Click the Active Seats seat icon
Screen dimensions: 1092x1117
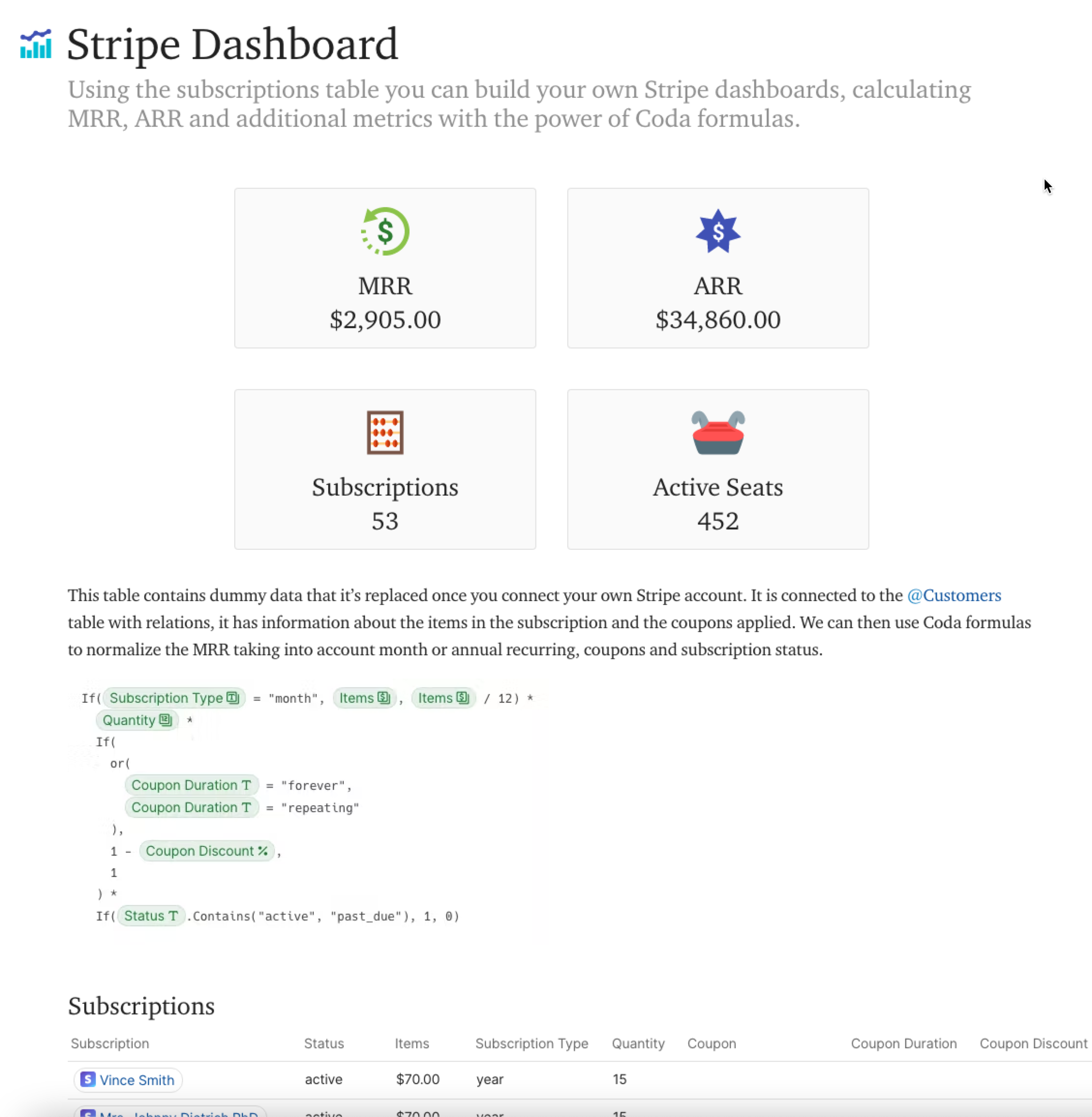(717, 432)
